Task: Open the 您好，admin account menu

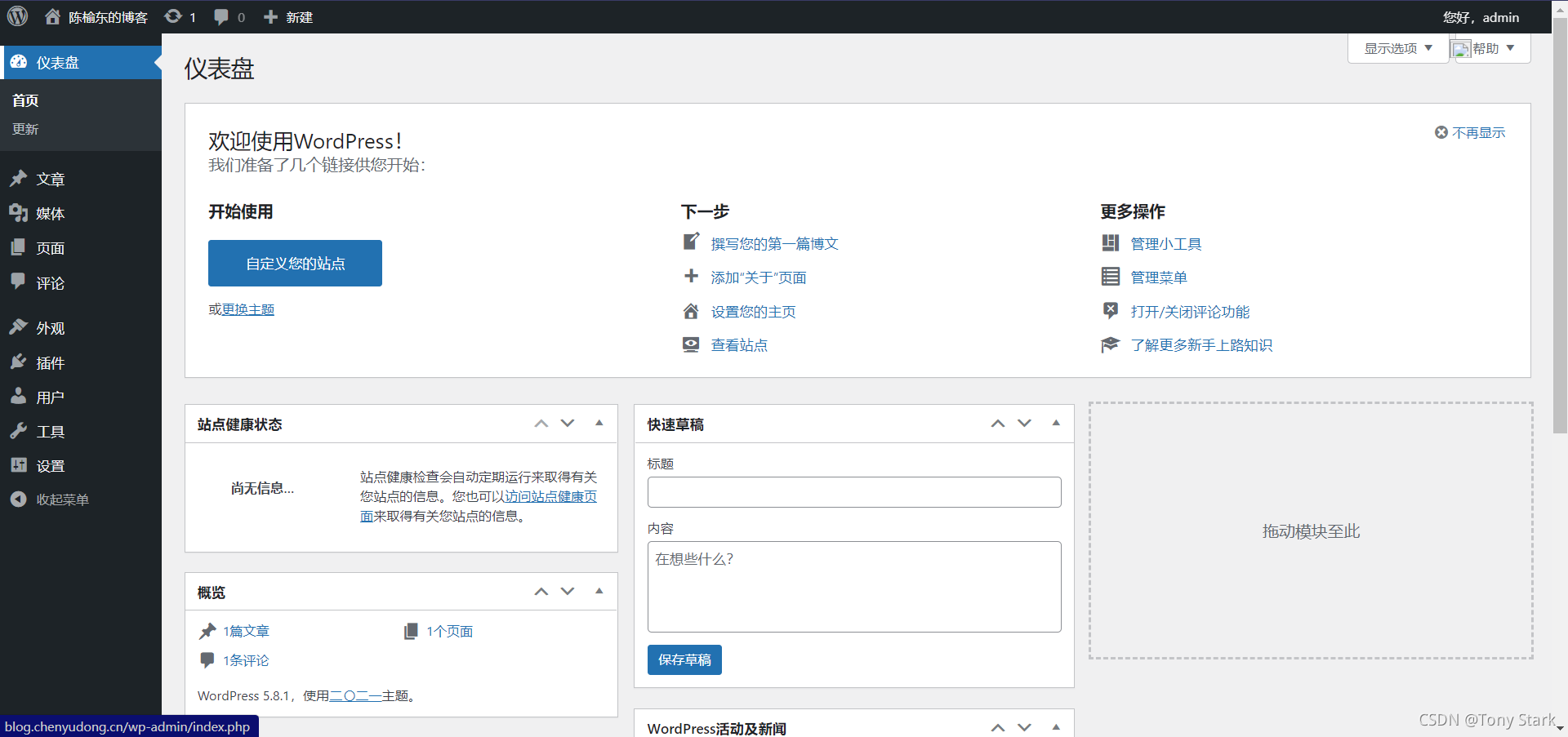Action: pos(1481,17)
